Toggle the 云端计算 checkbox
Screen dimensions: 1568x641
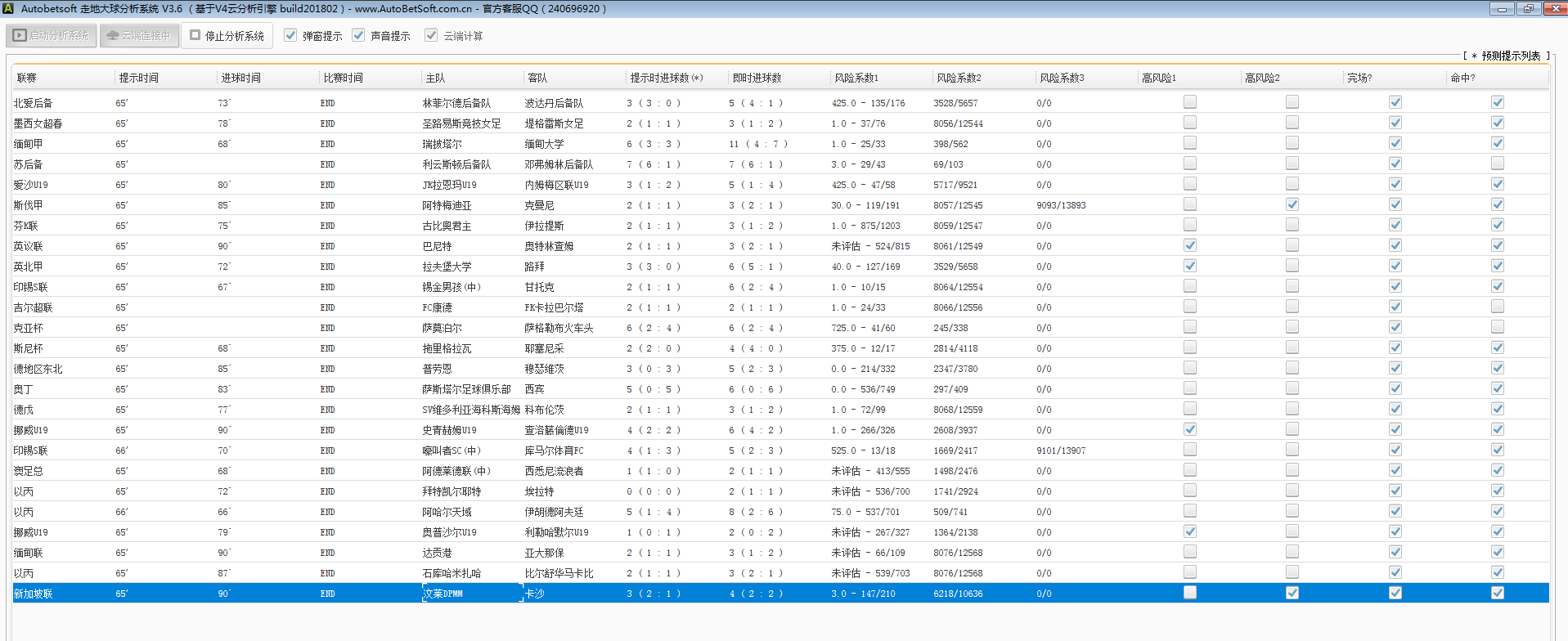[431, 36]
